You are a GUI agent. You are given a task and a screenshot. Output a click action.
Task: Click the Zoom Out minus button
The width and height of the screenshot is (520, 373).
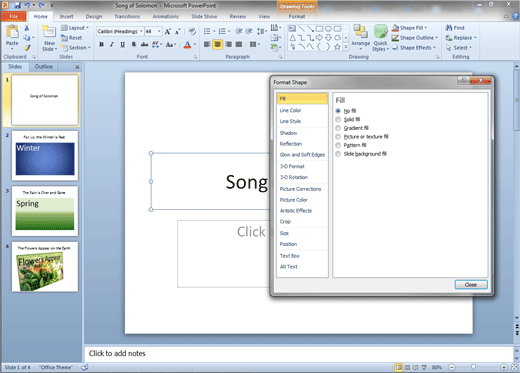point(451,367)
